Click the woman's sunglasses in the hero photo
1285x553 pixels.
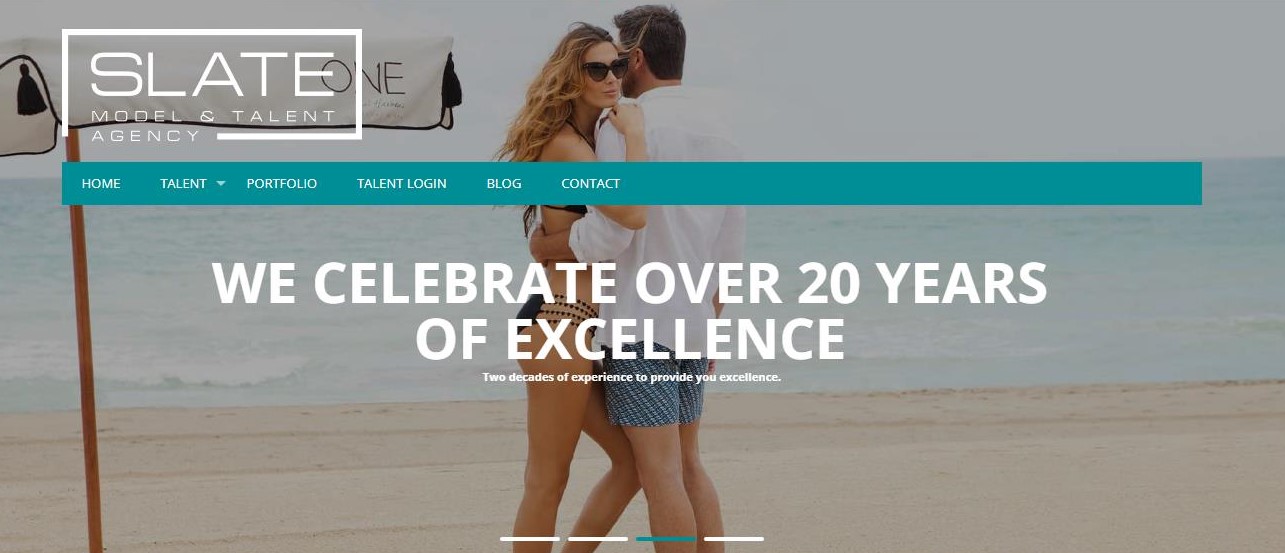(x=605, y=69)
